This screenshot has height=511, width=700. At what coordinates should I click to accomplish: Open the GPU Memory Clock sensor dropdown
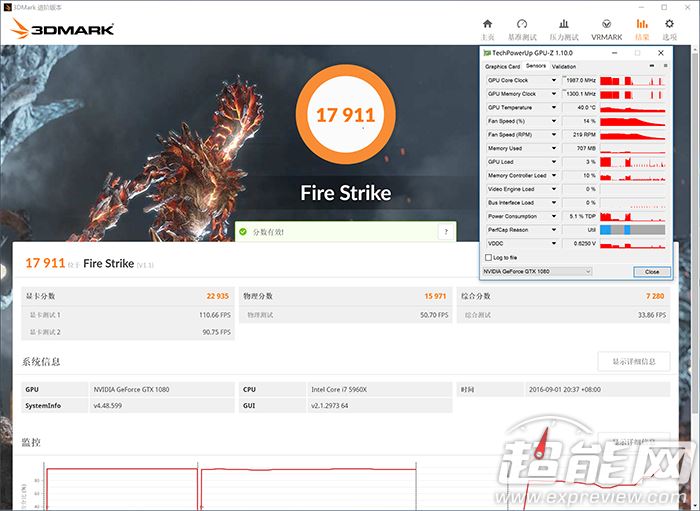coord(554,94)
